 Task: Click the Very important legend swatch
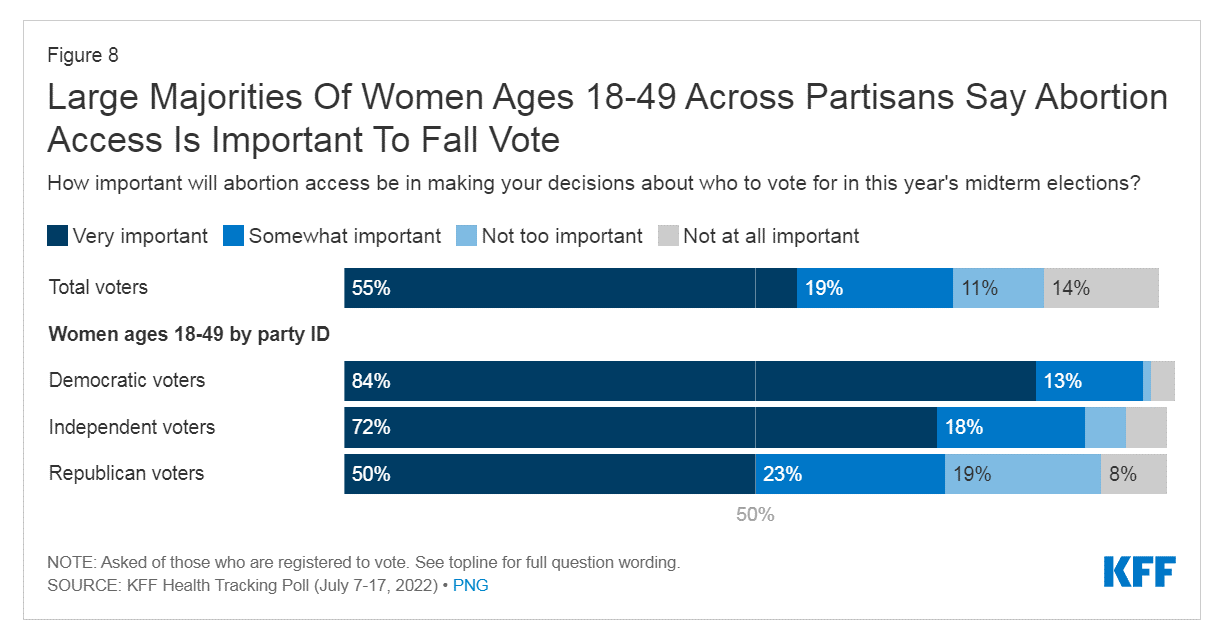(x=58, y=237)
